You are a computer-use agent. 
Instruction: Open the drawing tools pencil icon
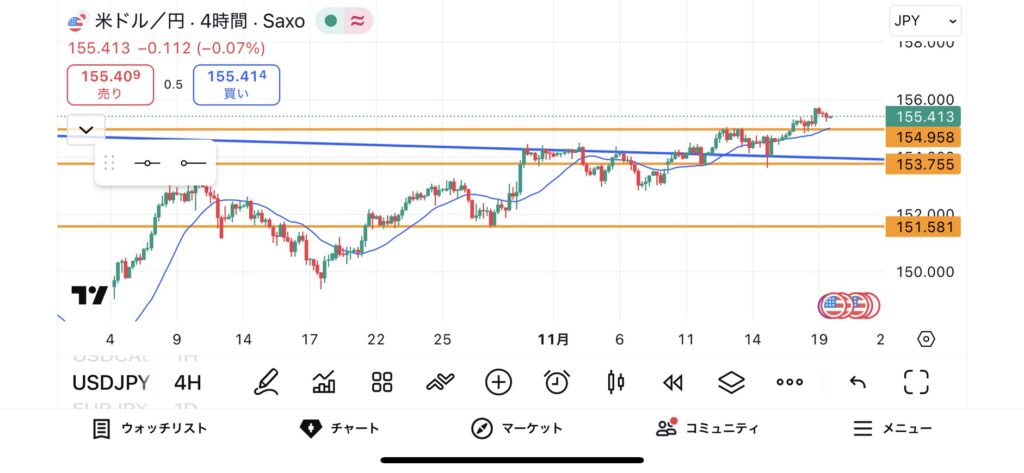tap(265, 381)
